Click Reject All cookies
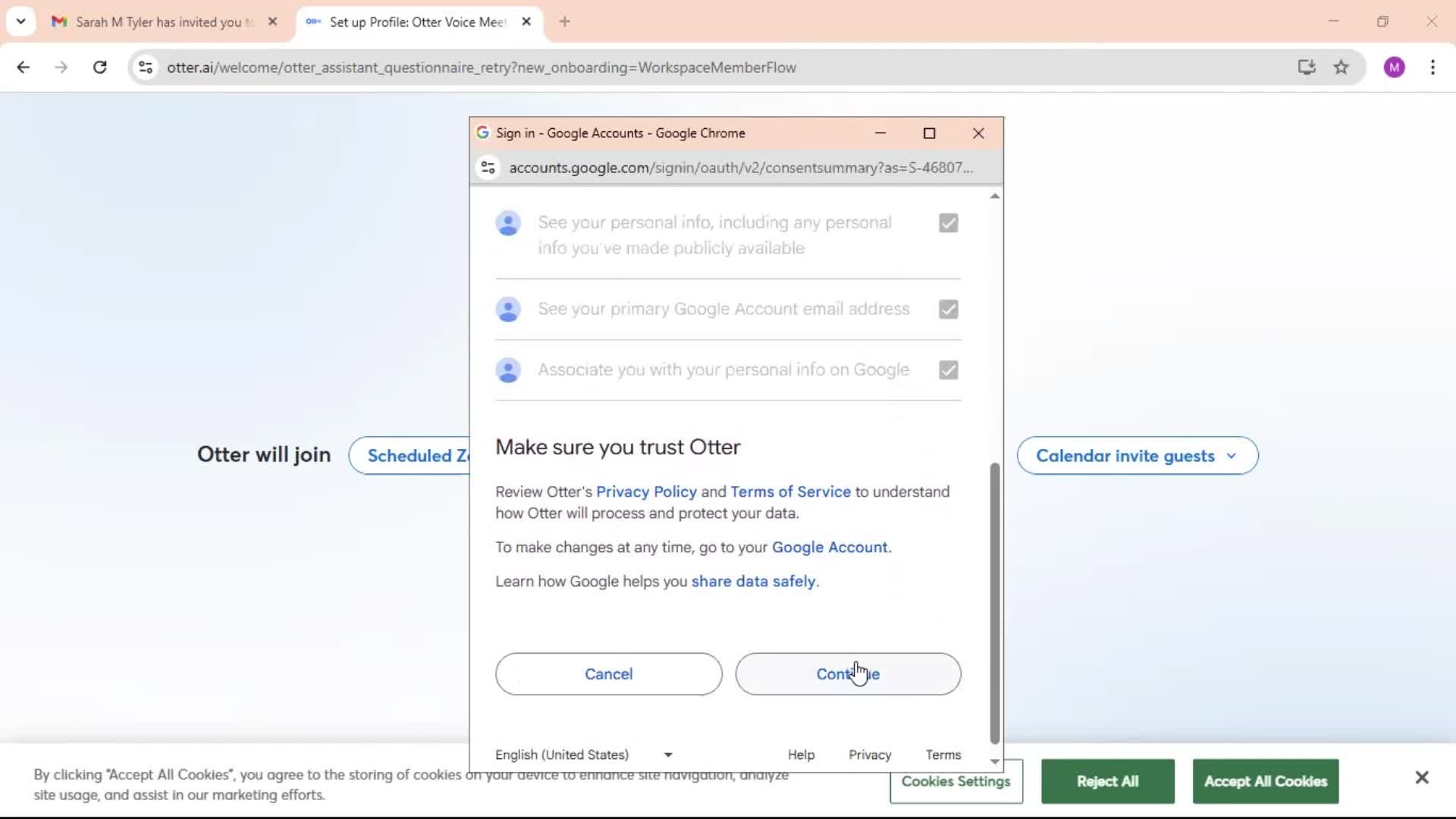Viewport: 1456px width, 819px height. pyautogui.click(x=1107, y=781)
